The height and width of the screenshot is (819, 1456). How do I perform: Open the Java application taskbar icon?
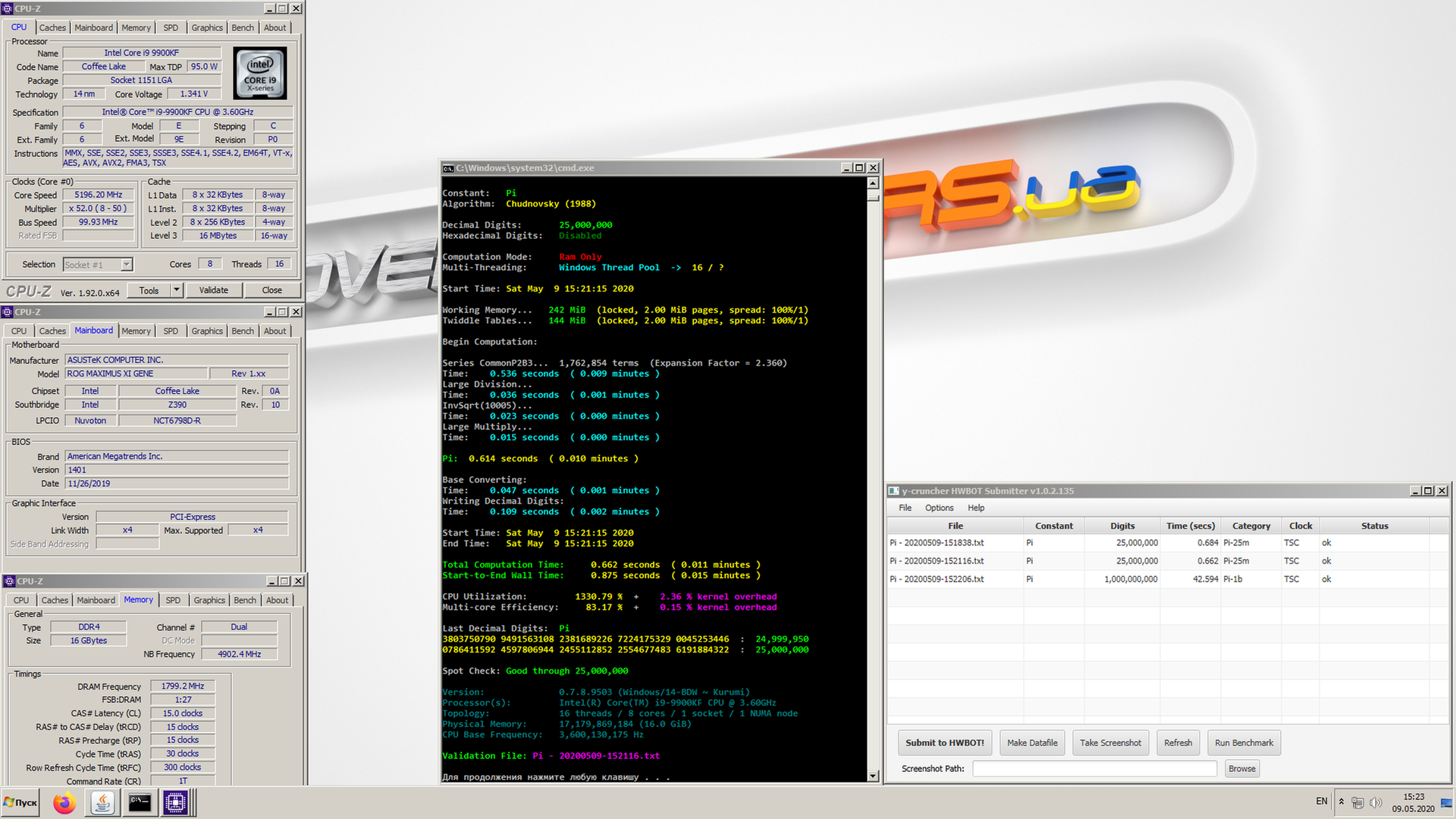coord(102,802)
